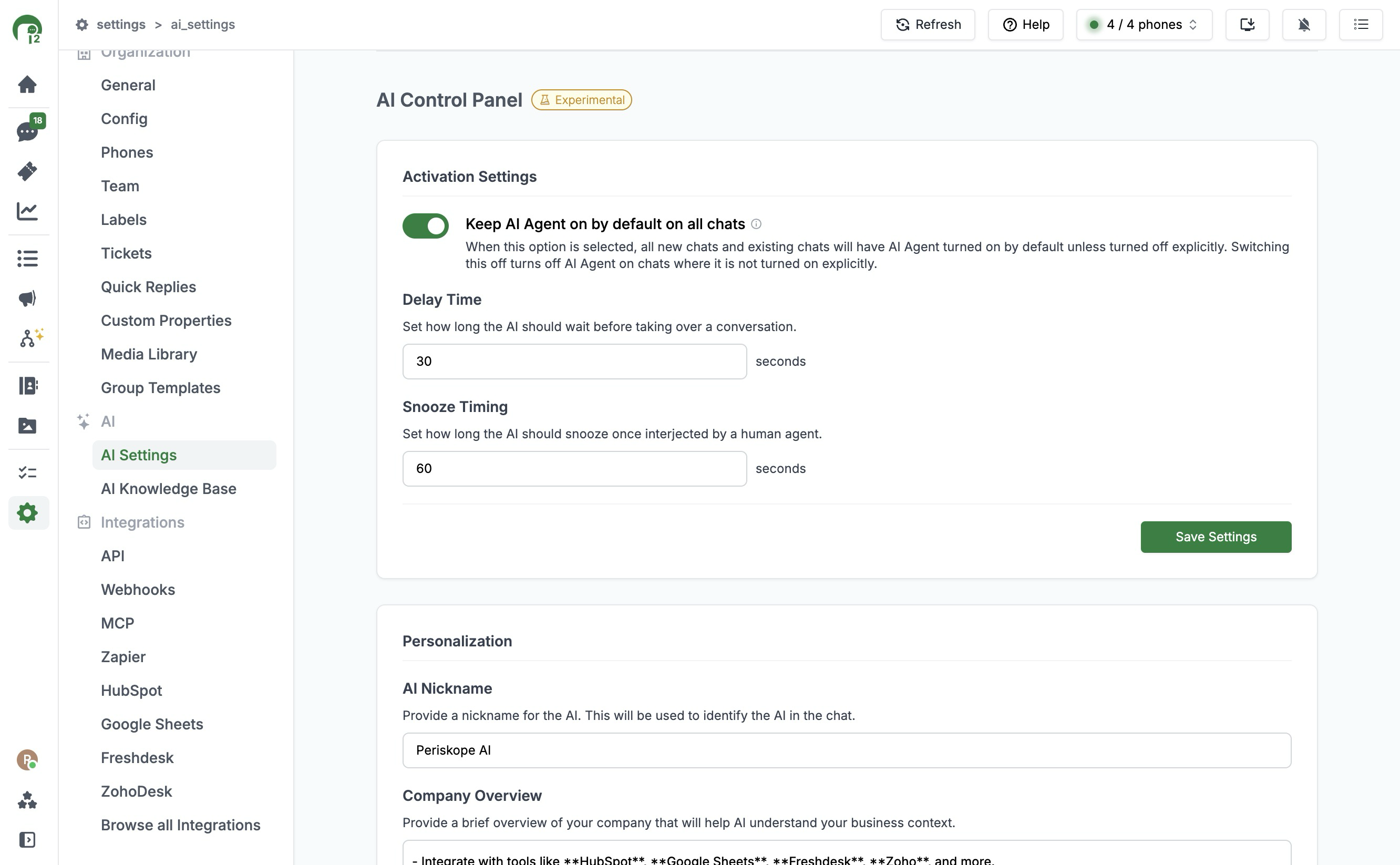Open HubSpot integration
This screenshot has height=865, width=1400.
pos(131,691)
